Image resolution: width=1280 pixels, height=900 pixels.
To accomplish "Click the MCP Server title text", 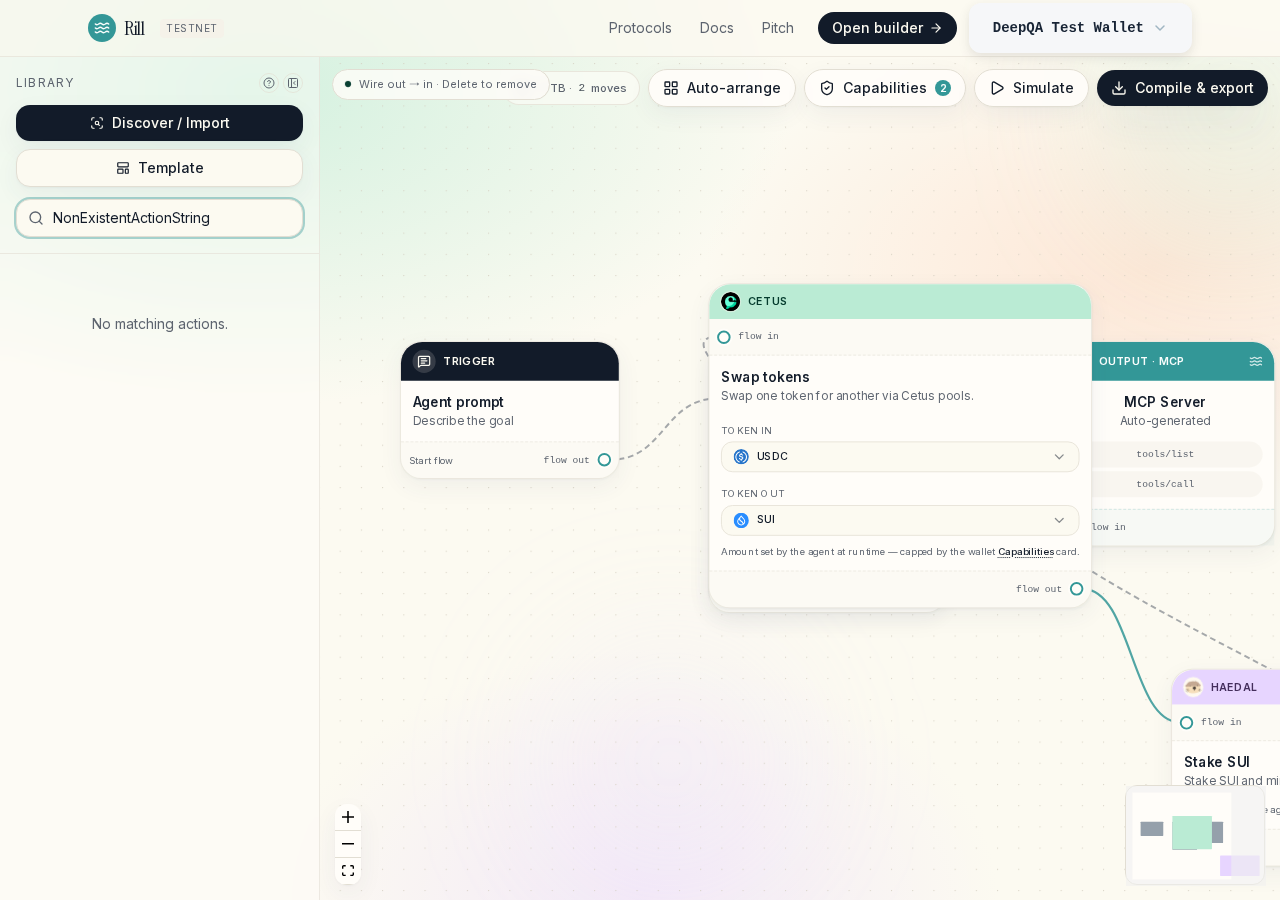I will point(1165,402).
